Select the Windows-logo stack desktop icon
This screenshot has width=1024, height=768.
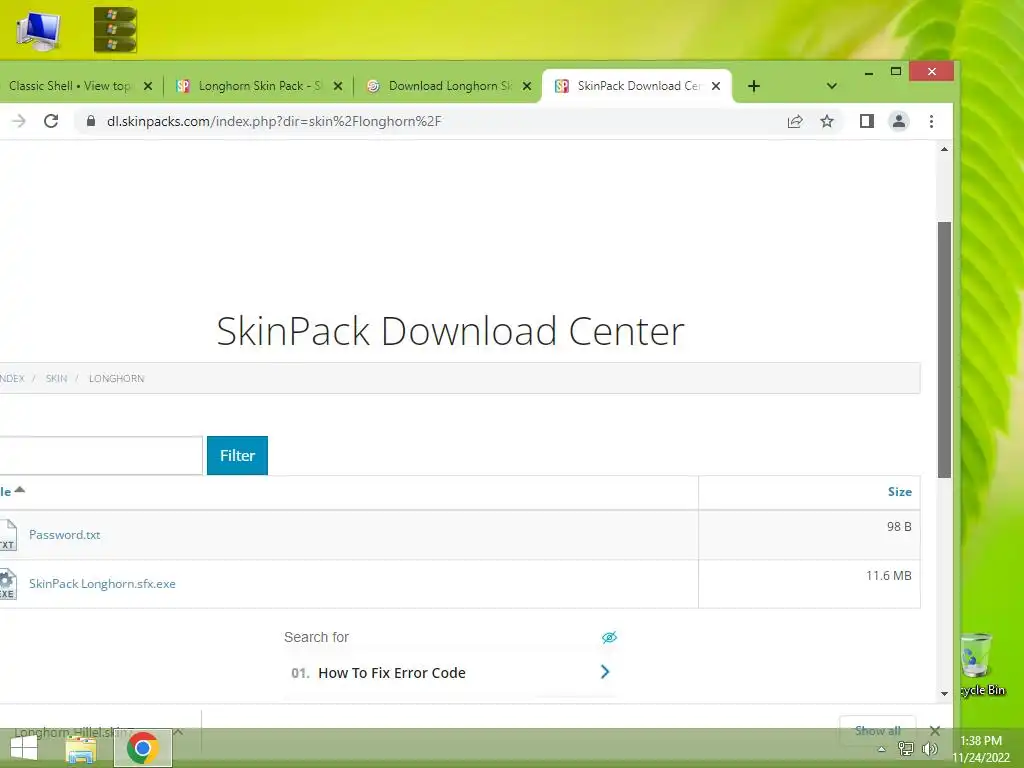115,29
